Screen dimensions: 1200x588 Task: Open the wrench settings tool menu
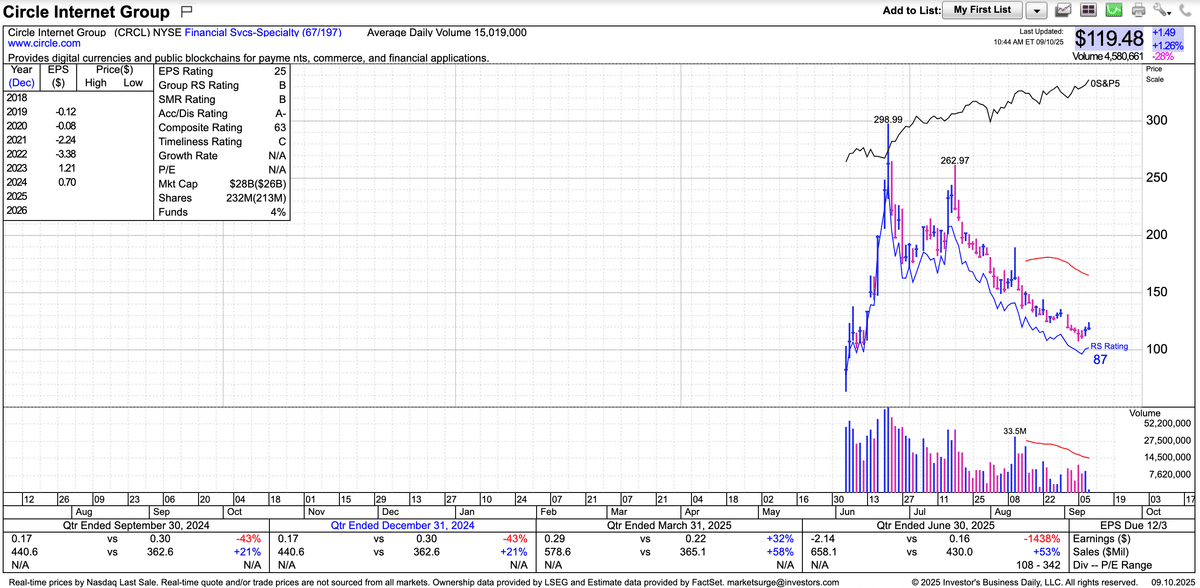(1162, 11)
